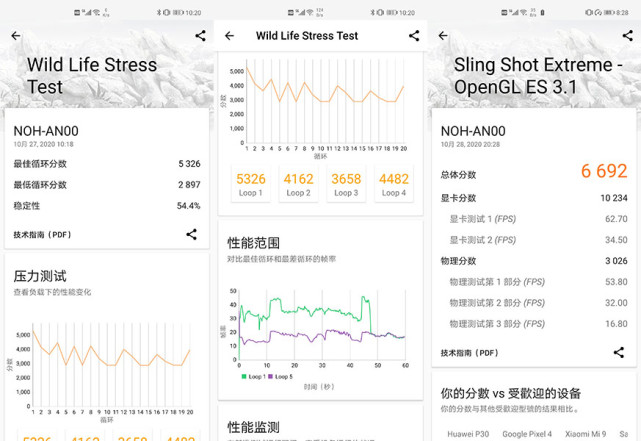Click 物理分数 value 3 026

pos(616,261)
